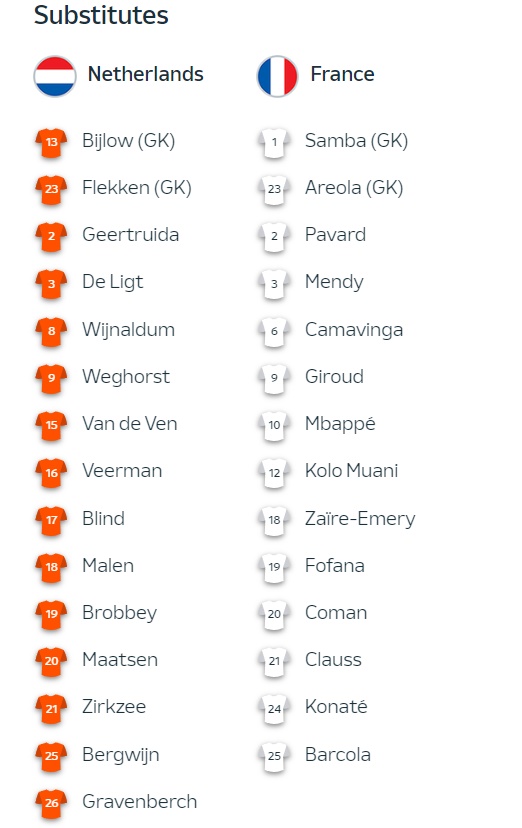Click Samba's white number 1 shirt icon
Screen dimensions: 522x828
click(274, 143)
